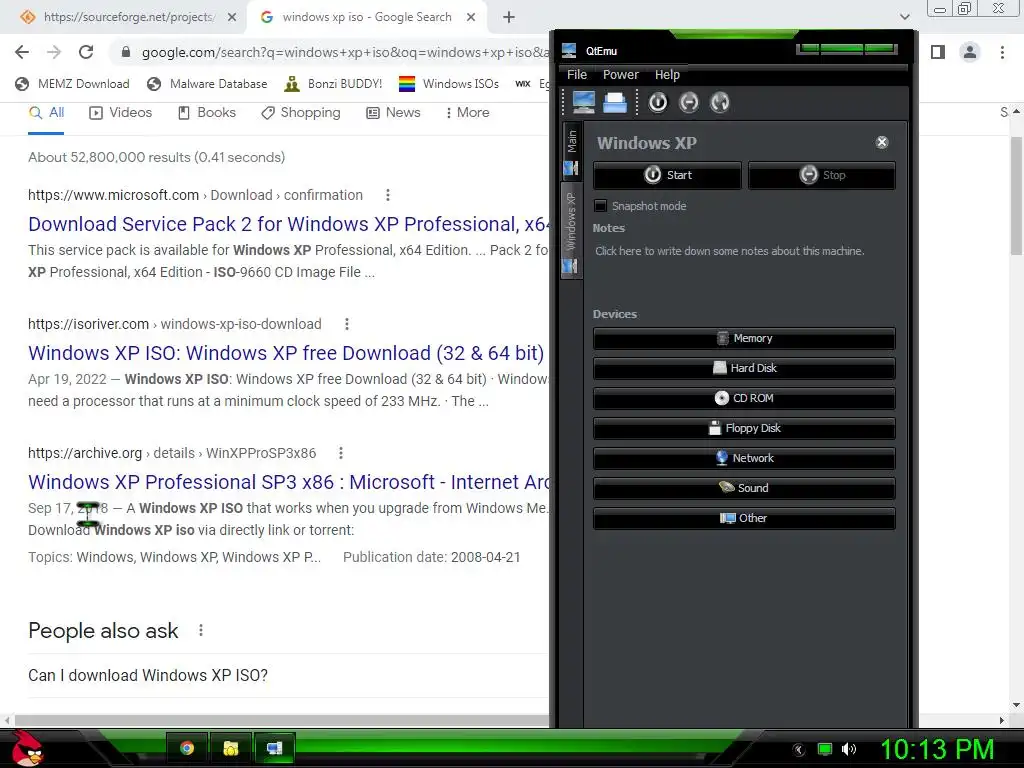Open Download Service Pack 2 result link

coord(288,224)
